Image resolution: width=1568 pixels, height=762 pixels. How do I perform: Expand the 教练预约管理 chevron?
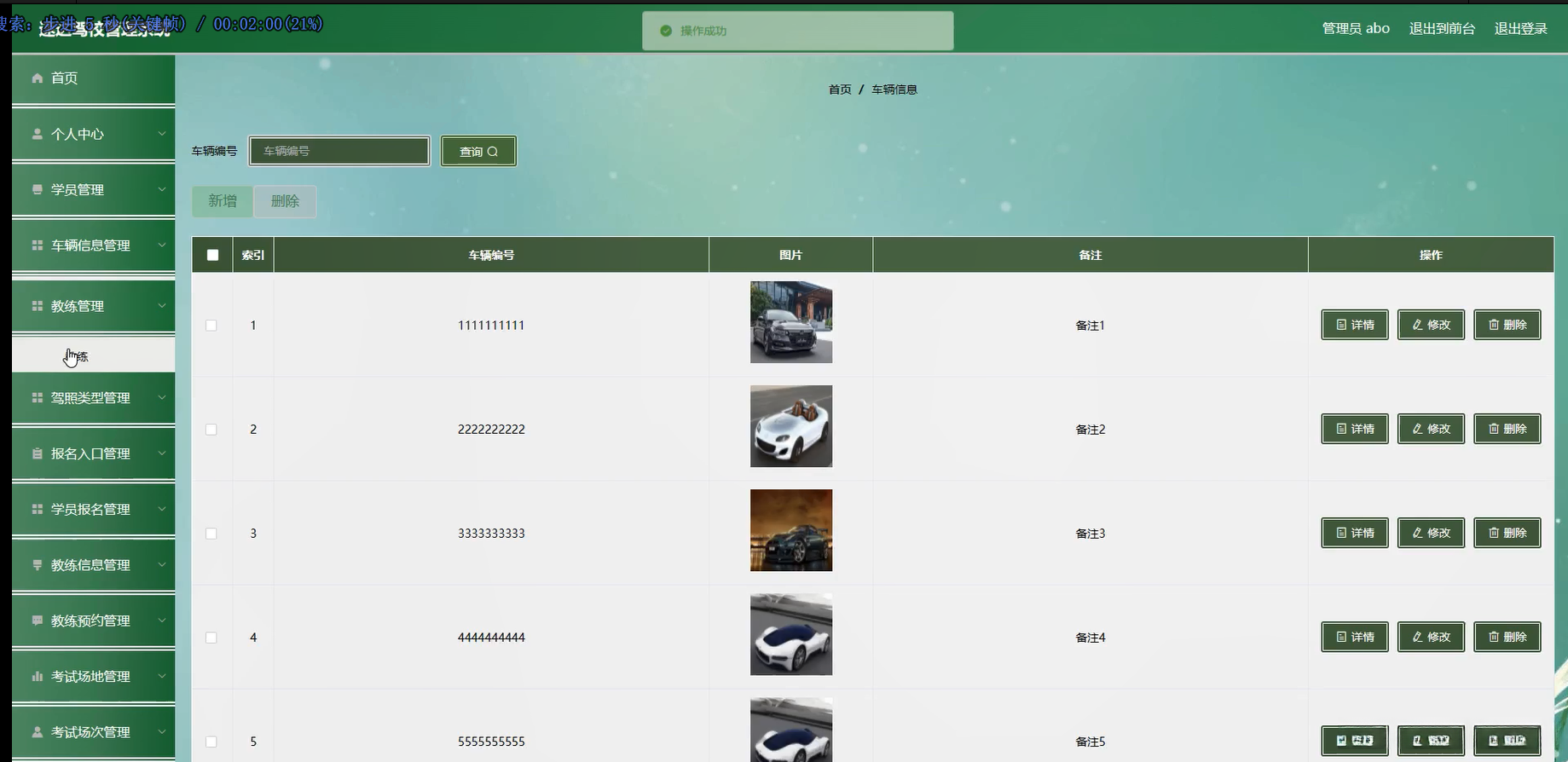click(162, 621)
